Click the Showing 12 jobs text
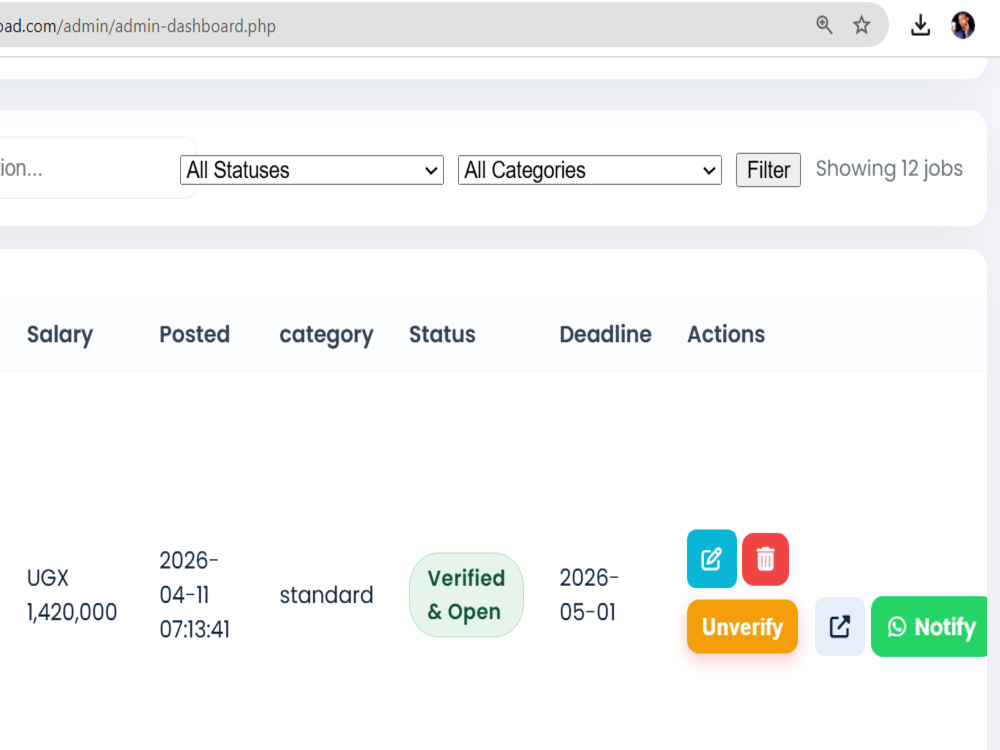1000x750 pixels. [889, 169]
